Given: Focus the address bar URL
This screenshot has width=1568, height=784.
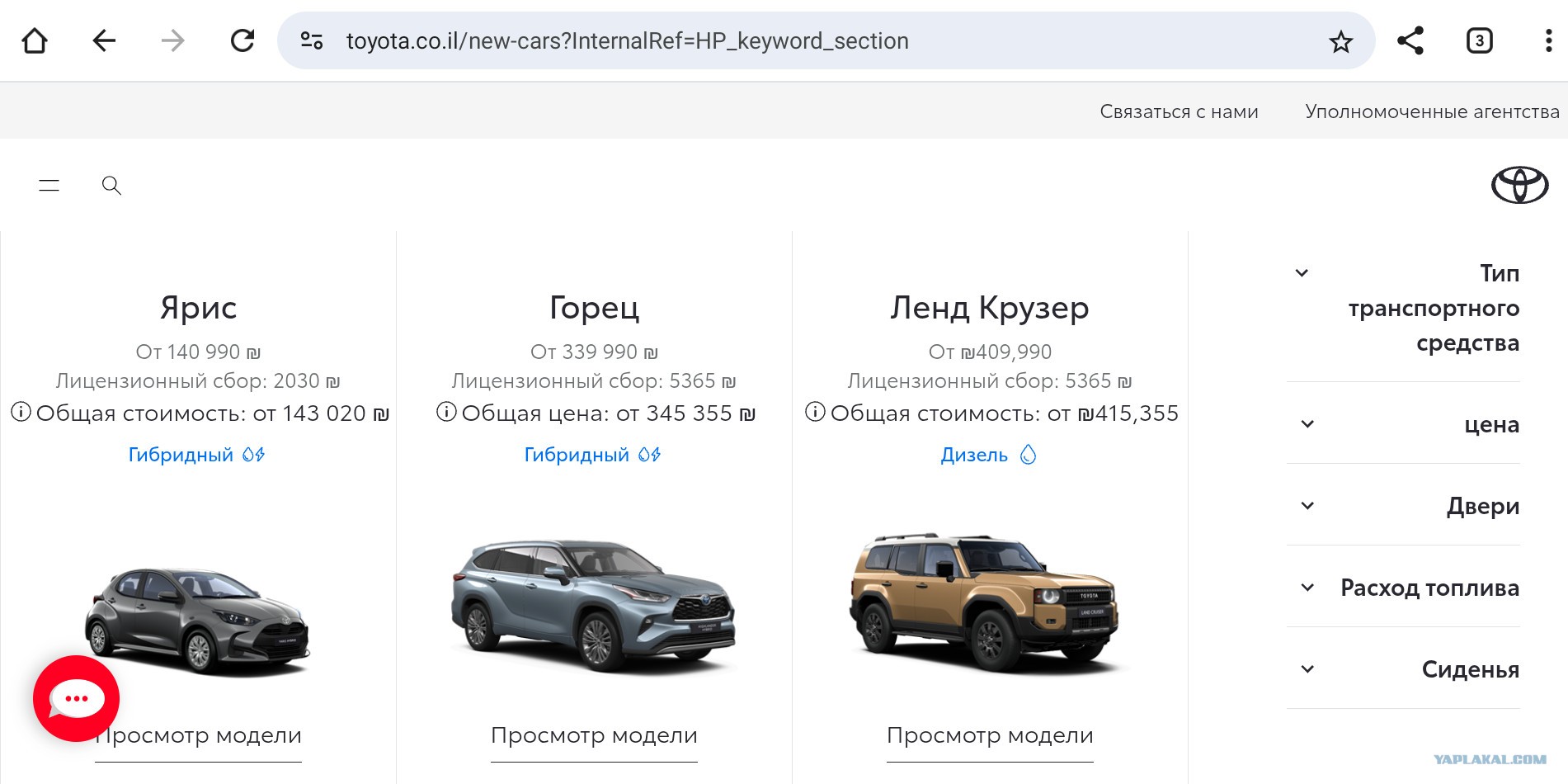Looking at the screenshot, I should click(x=627, y=40).
